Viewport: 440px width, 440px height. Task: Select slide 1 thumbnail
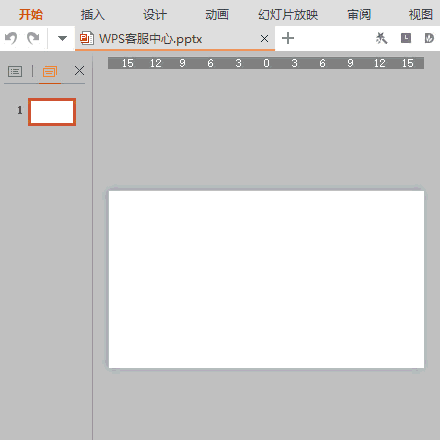(x=52, y=112)
